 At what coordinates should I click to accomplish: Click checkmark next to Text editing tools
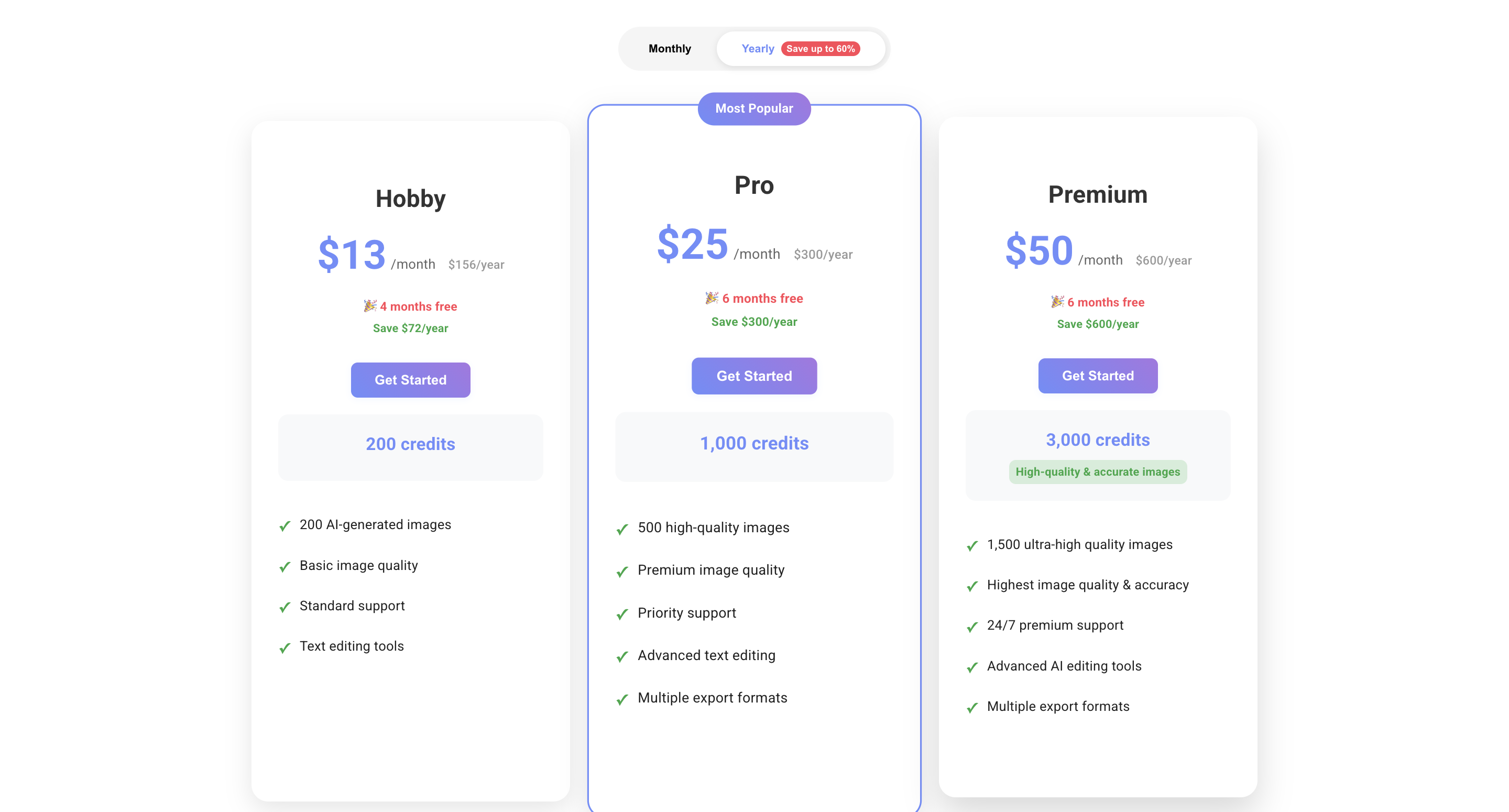point(285,648)
